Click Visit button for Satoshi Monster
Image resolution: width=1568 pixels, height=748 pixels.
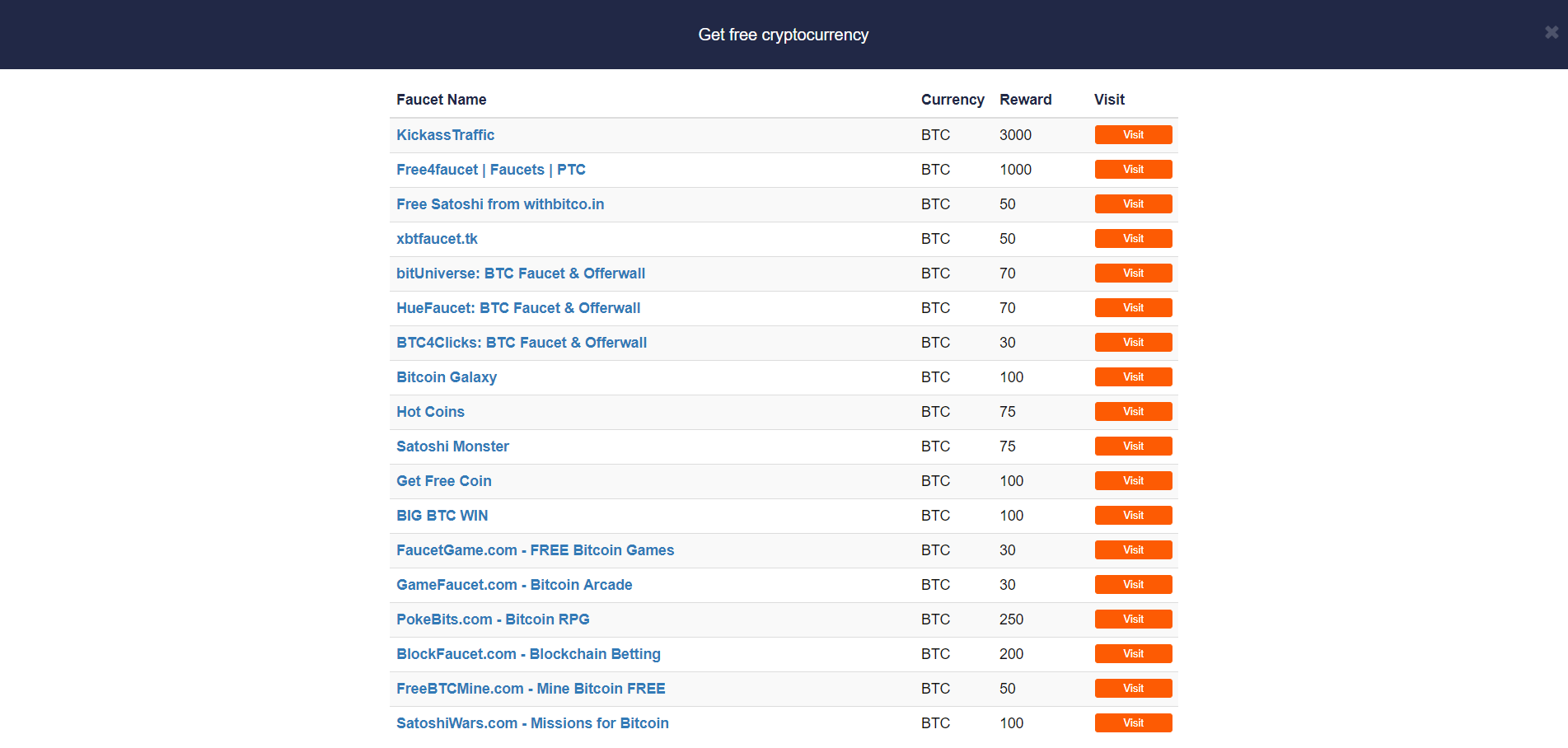tap(1133, 446)
